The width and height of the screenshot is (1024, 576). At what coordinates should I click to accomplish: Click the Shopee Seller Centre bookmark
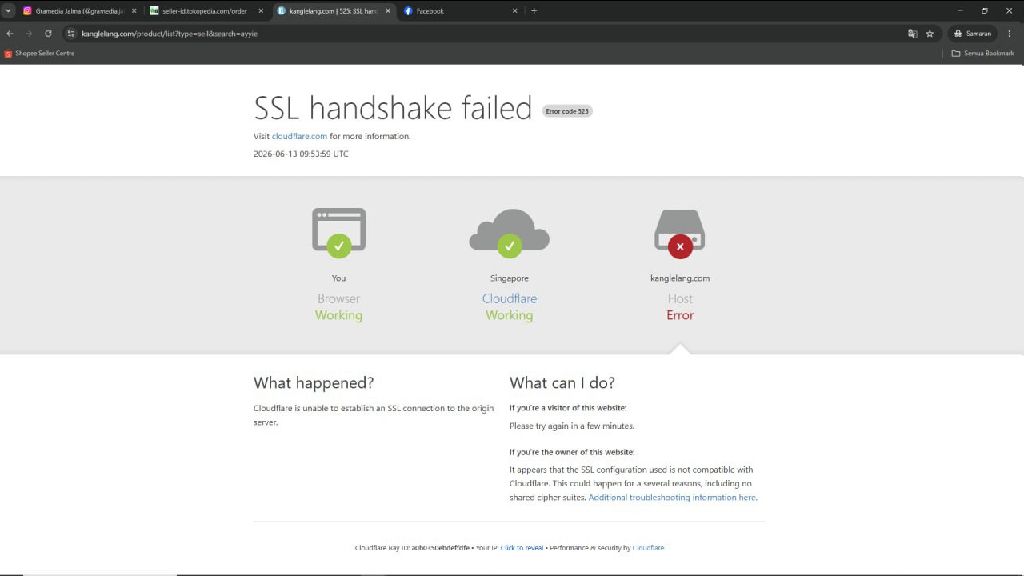pos(39,54)
